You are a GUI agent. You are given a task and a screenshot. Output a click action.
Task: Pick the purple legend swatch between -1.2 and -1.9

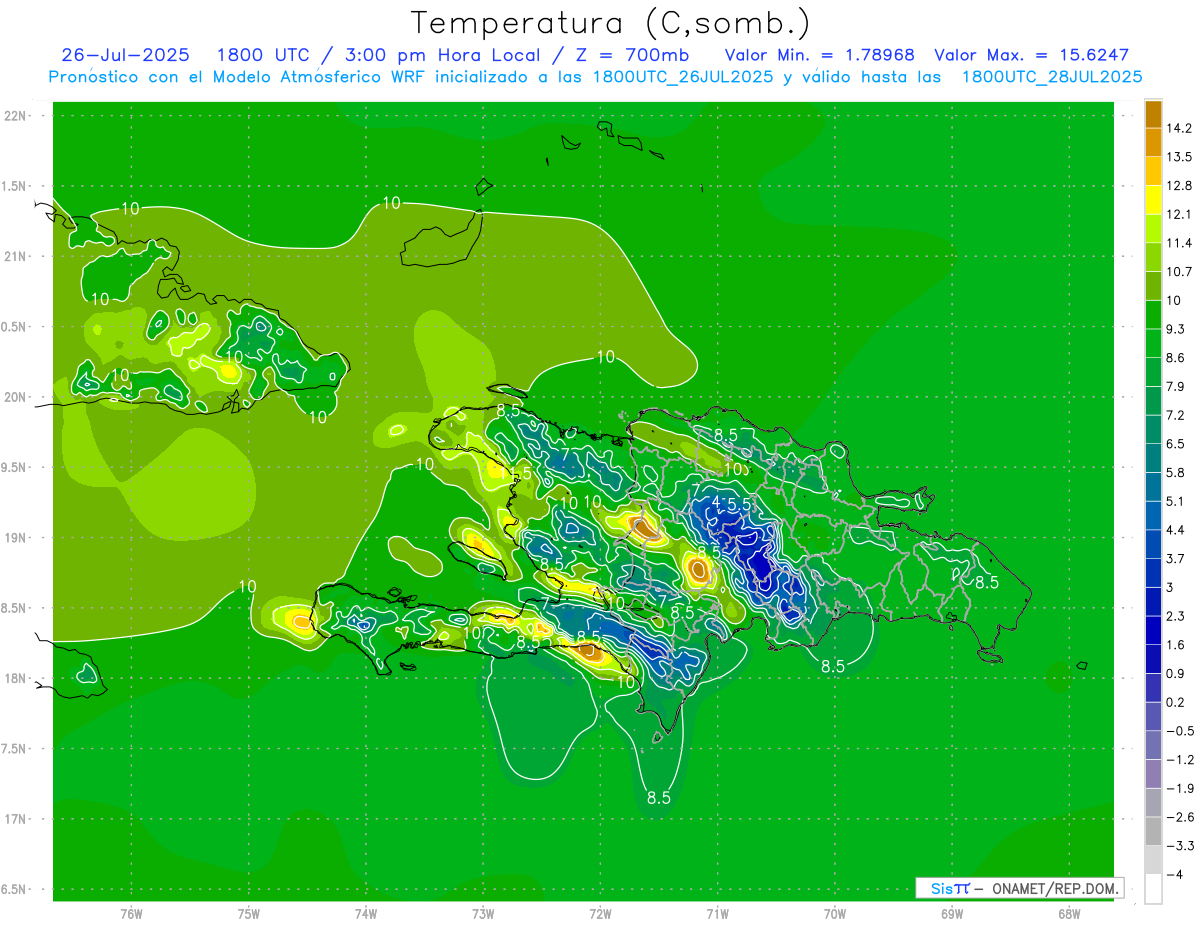pos(1153,774)
